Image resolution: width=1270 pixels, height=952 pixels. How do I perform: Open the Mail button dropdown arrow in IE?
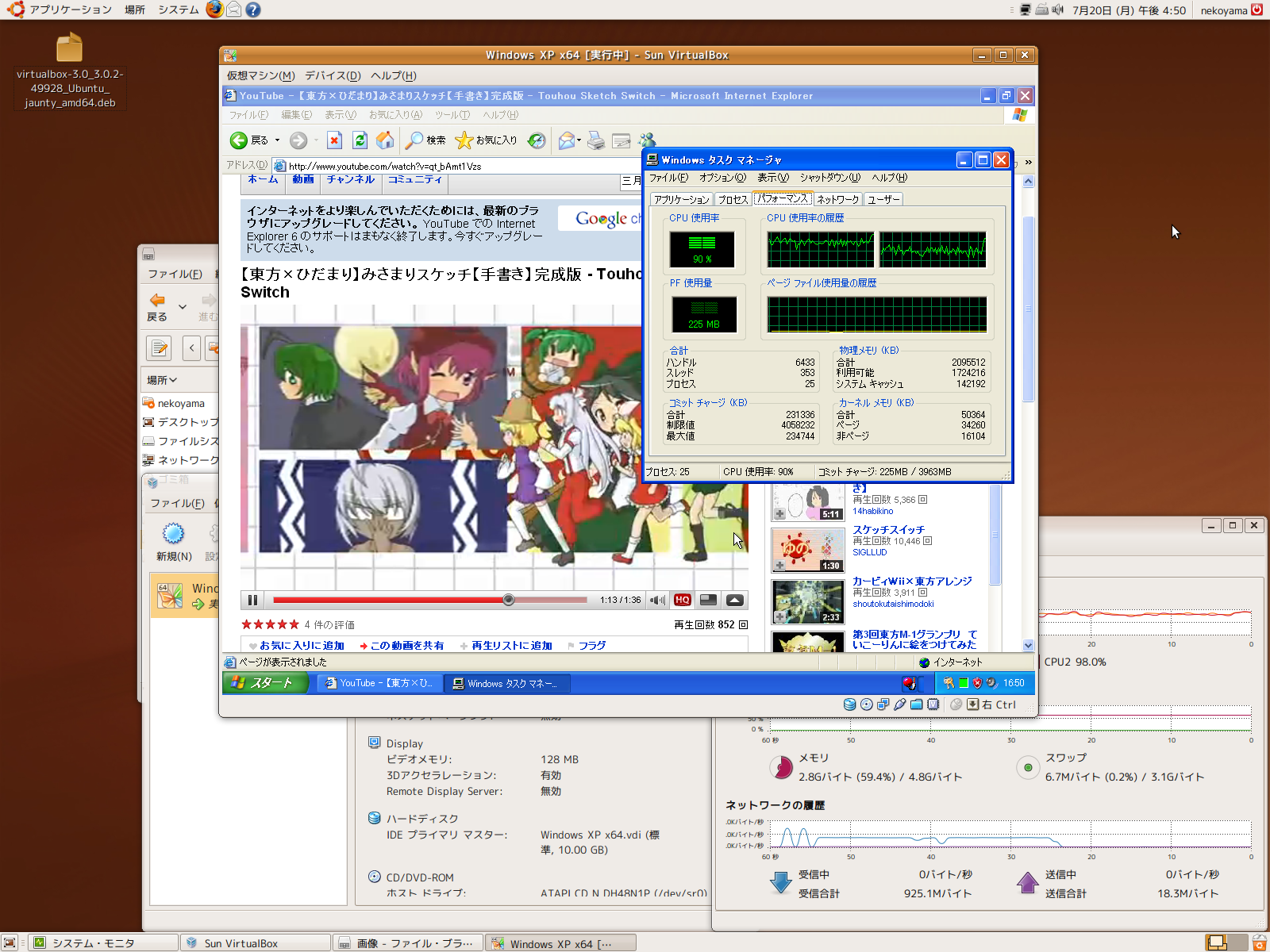pyautogui.click(x=579, y=140)
